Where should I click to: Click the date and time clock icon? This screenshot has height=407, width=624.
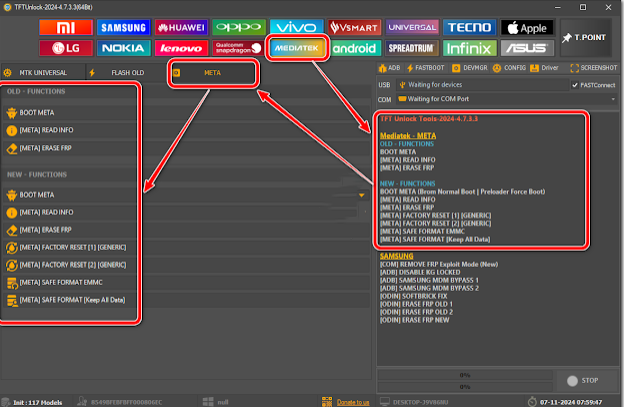[x=532, y=402]
